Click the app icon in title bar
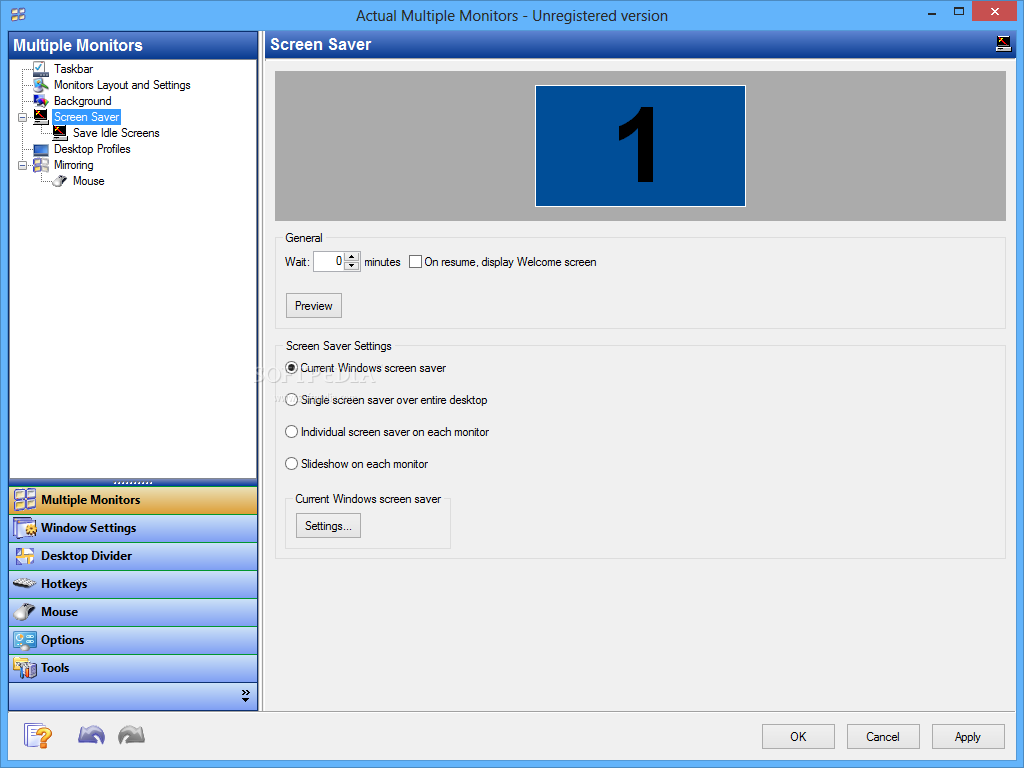Image resolution: width=1024 pixels, height=768 pixels. tap(18, 14)
